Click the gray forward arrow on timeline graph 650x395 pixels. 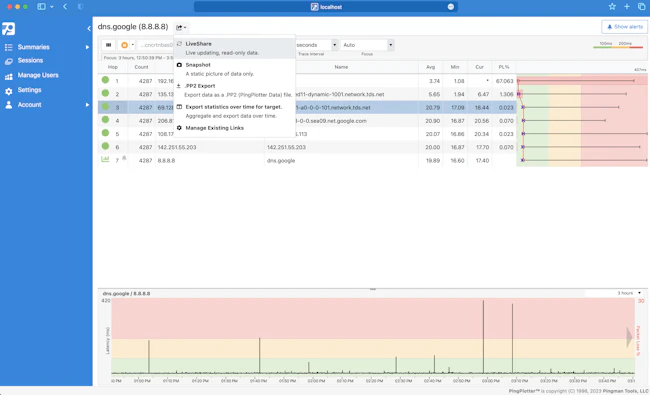[x=629, y=337]
